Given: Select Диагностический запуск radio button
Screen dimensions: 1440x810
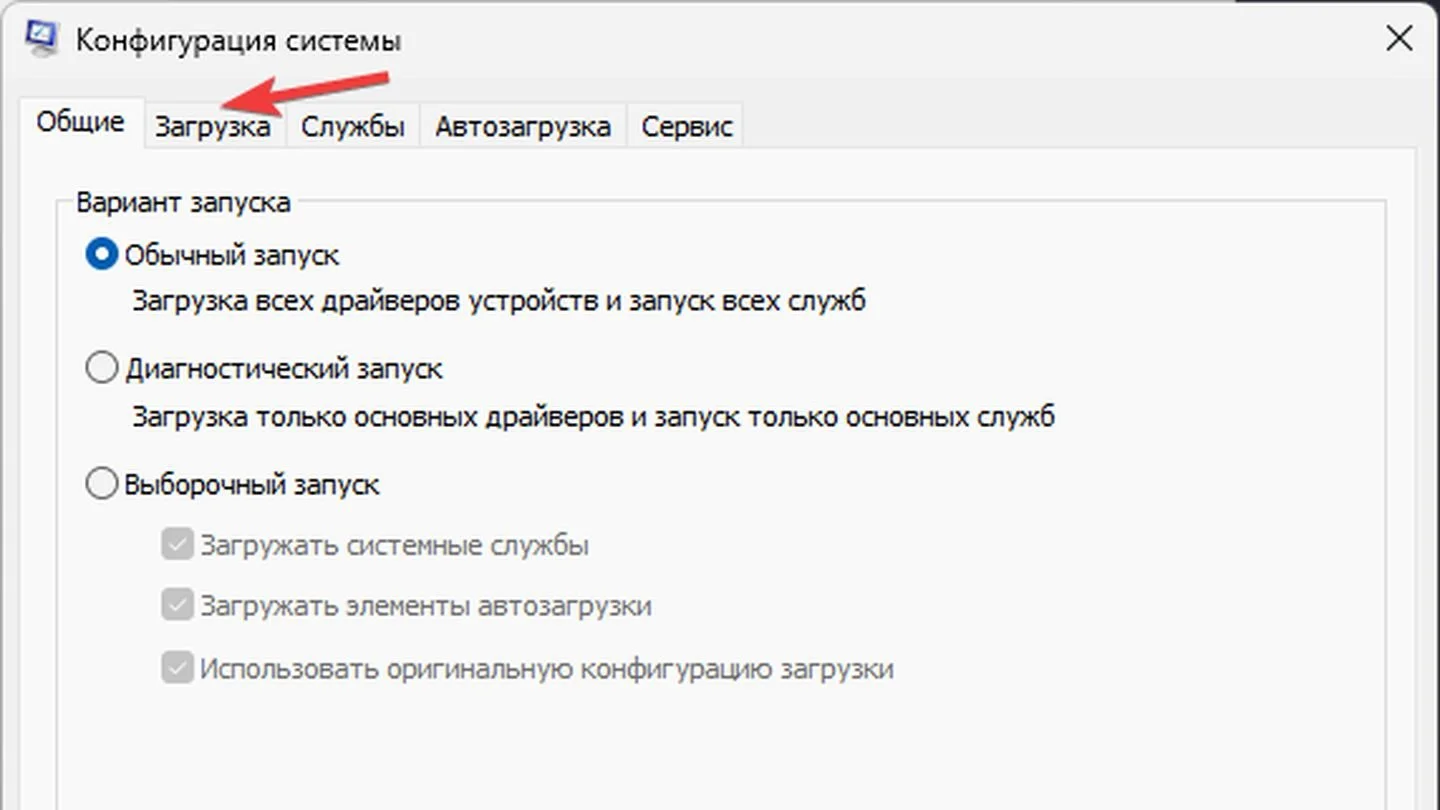Looking at the screenshot, I should pos(102,369).
